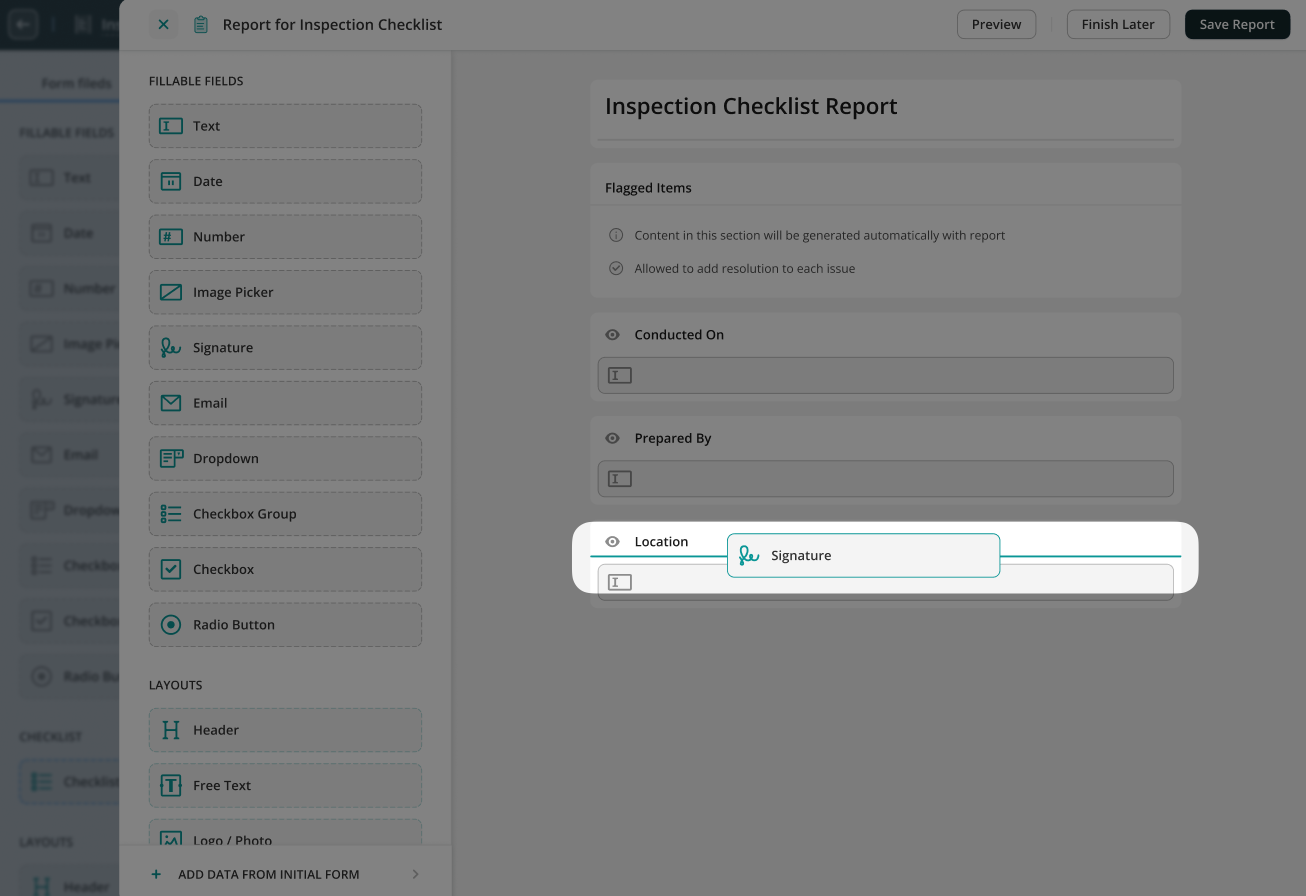Select the Header layout icon
The image size is (1306, 896).
[x=171, y=730]
